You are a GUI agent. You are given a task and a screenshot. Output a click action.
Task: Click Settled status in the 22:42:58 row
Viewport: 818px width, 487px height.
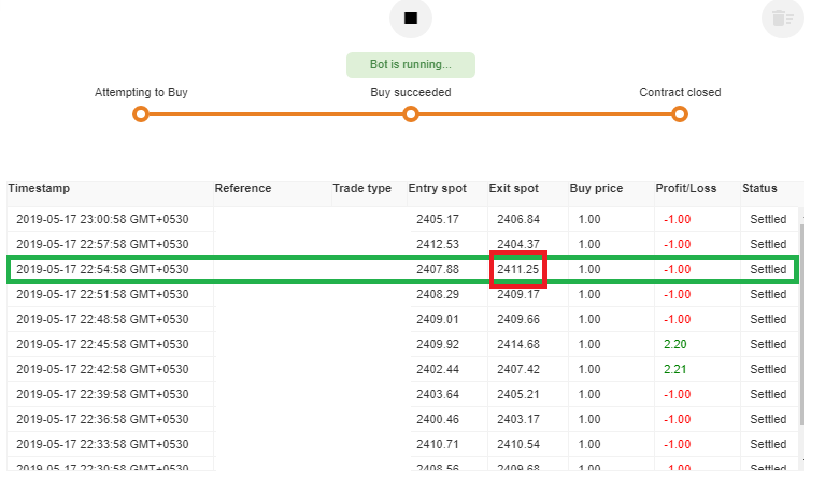coord(768,369)
